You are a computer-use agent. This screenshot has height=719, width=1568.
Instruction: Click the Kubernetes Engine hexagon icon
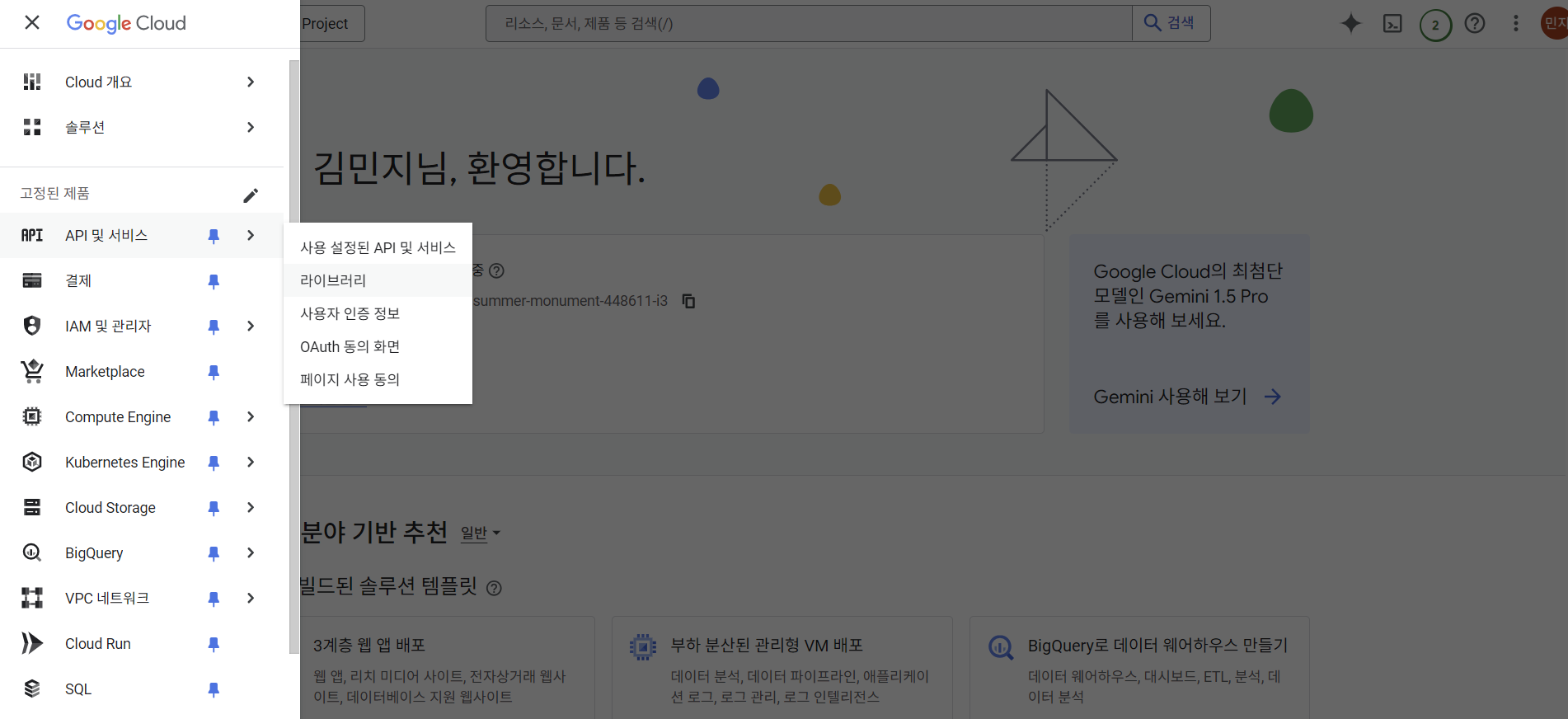point(32,462)
